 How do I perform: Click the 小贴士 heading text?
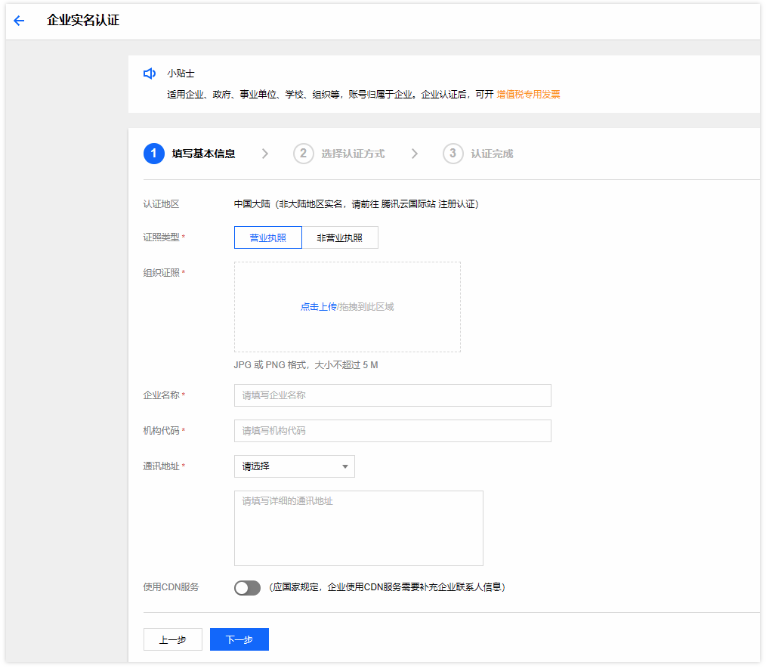[181, 73]
